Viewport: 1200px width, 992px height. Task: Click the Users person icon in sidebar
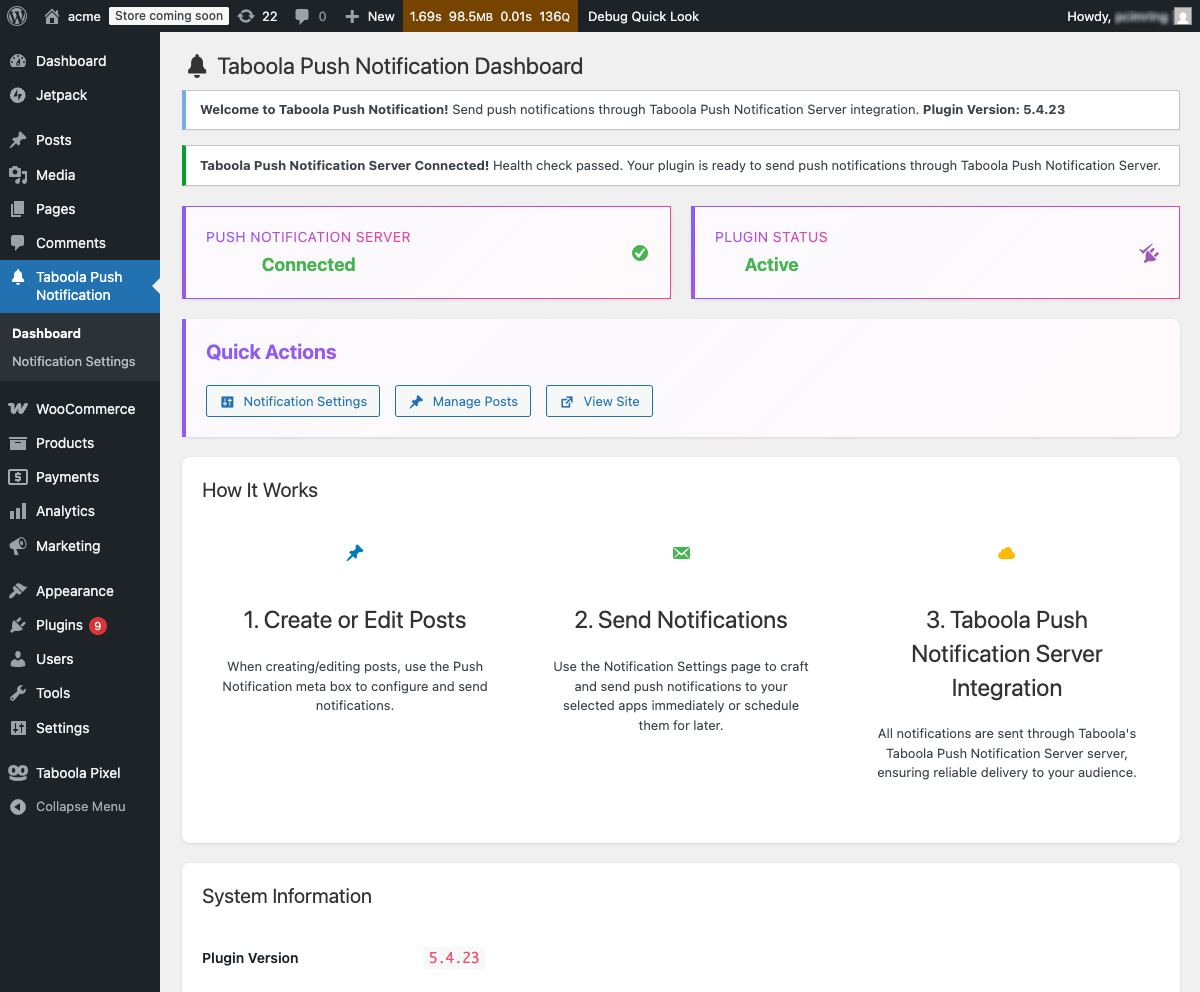pyautogui.click(x=18, y=659)
